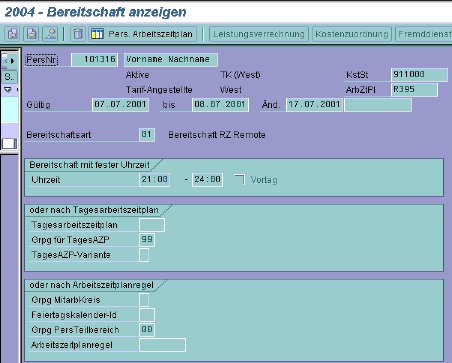452x363 pixels.
Task: Click the previous record icon in toolbar
Action: pos(13,34)
